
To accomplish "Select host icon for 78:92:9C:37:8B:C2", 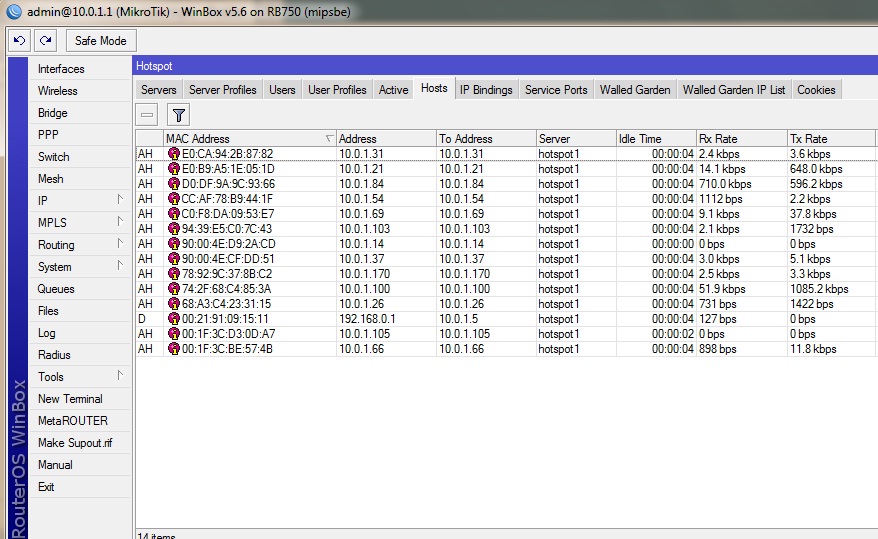I will [174, 274].
